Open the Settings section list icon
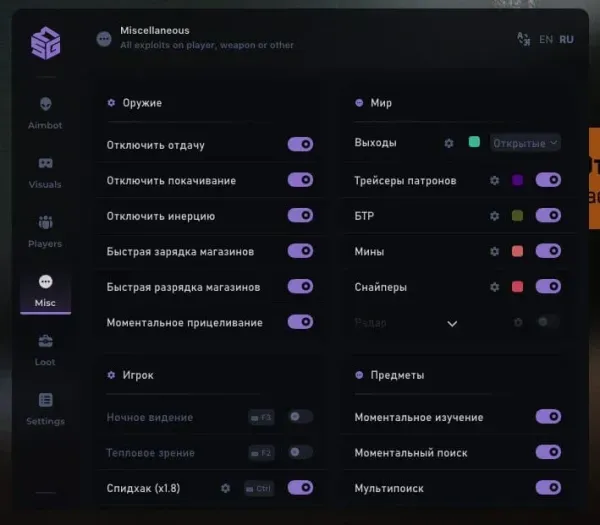Screen dimensions: 600x525 click(46, 400)
